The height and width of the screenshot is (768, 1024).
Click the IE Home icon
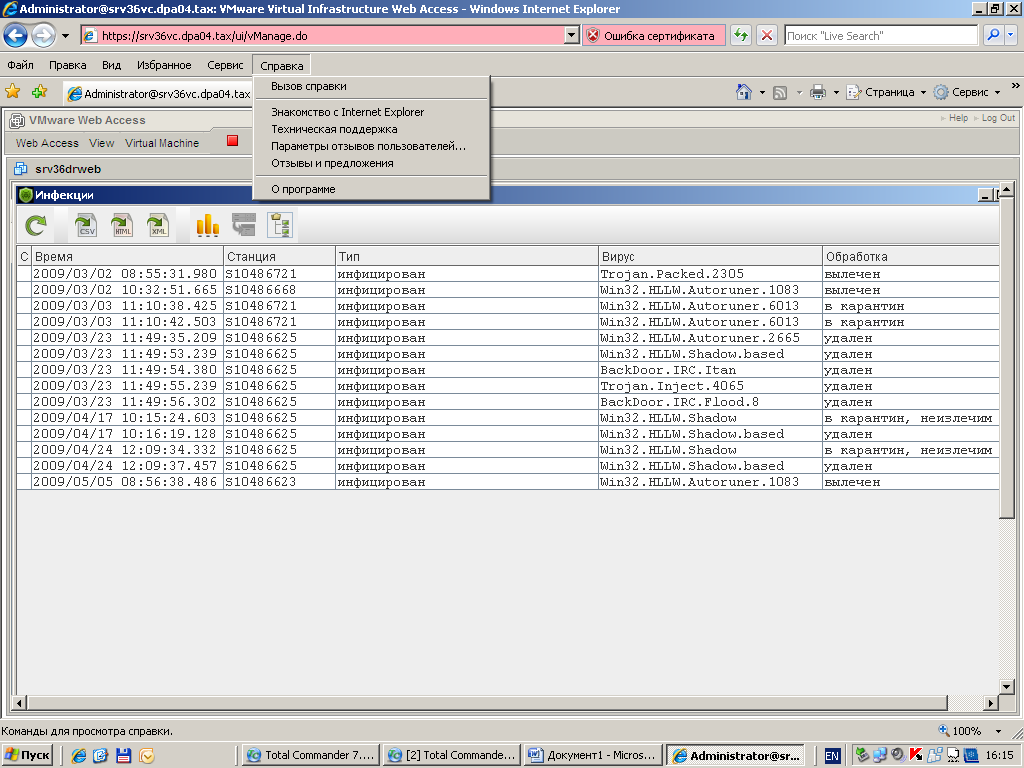pos(744,92)
